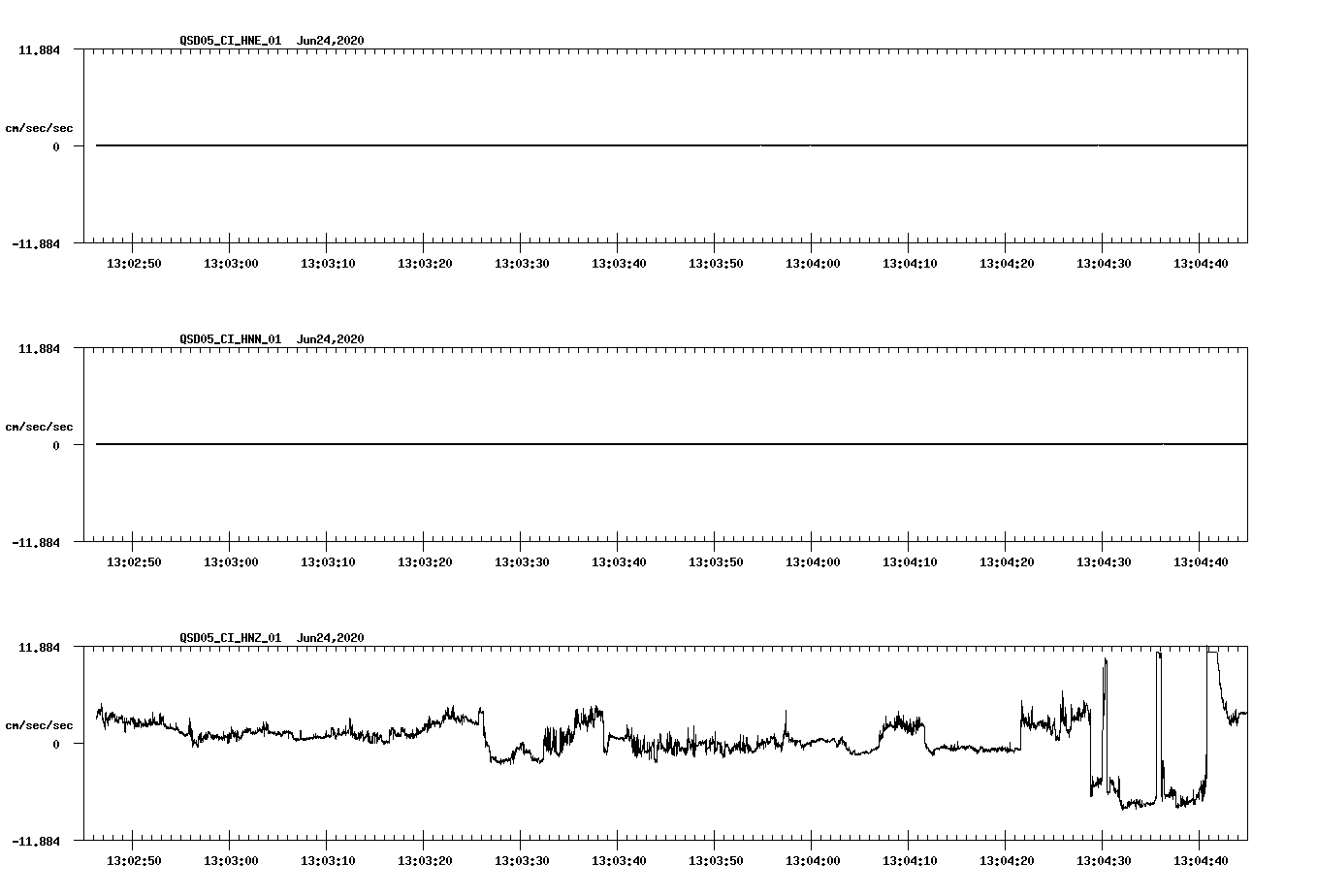This screenshot has width=1317, height=896.
Task: Click the 13:03:10 time label under HNN plot
Action: [328, 562]
